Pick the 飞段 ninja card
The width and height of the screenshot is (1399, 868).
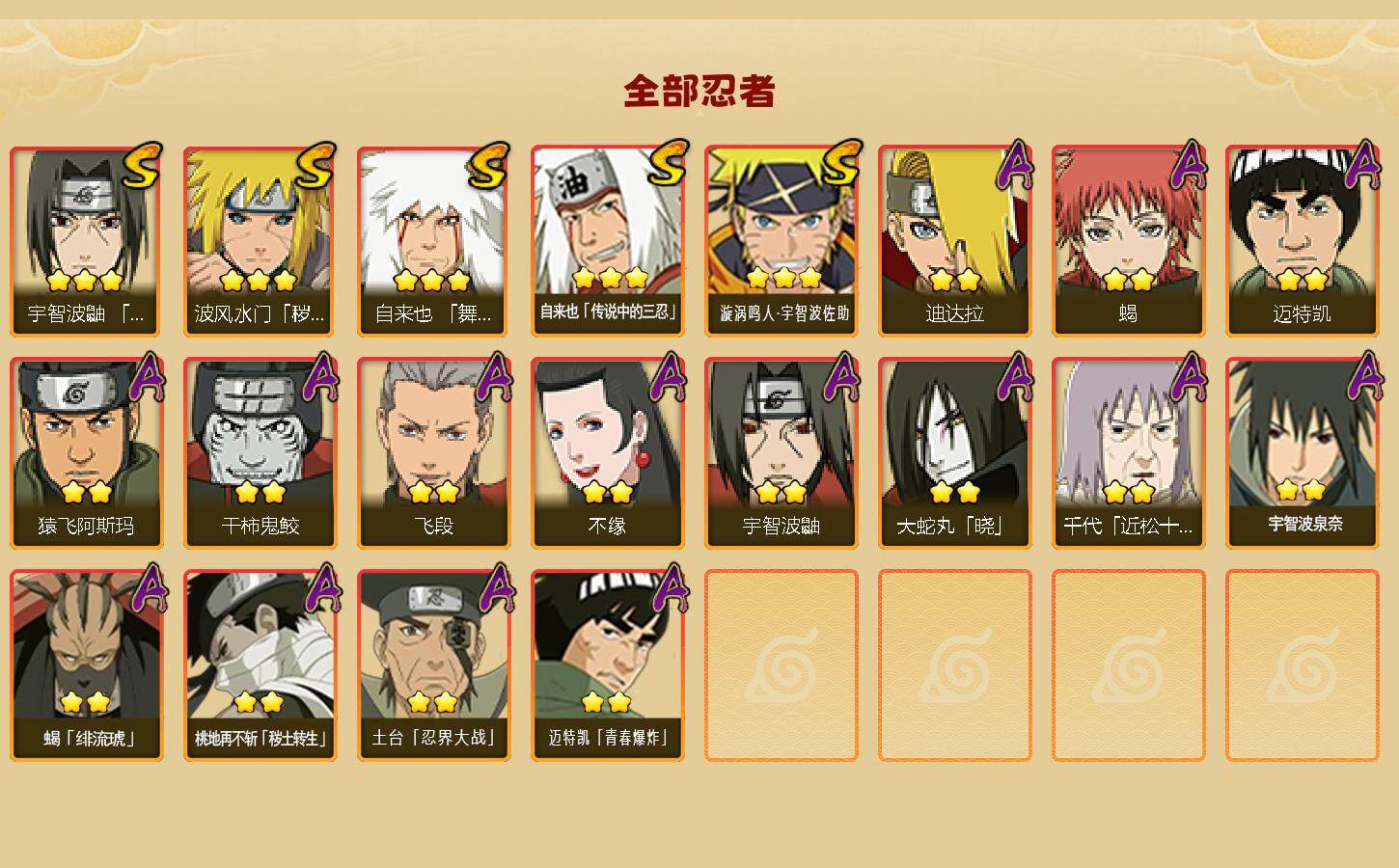pos(433,453)
